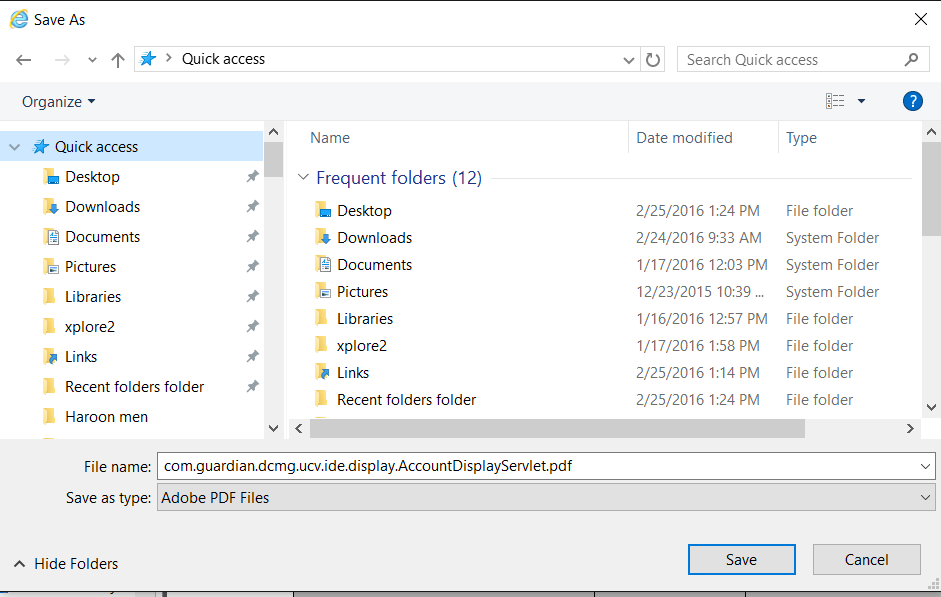
Task: Select the Pictures folder icon in sidebar
Action: point(51,266)
